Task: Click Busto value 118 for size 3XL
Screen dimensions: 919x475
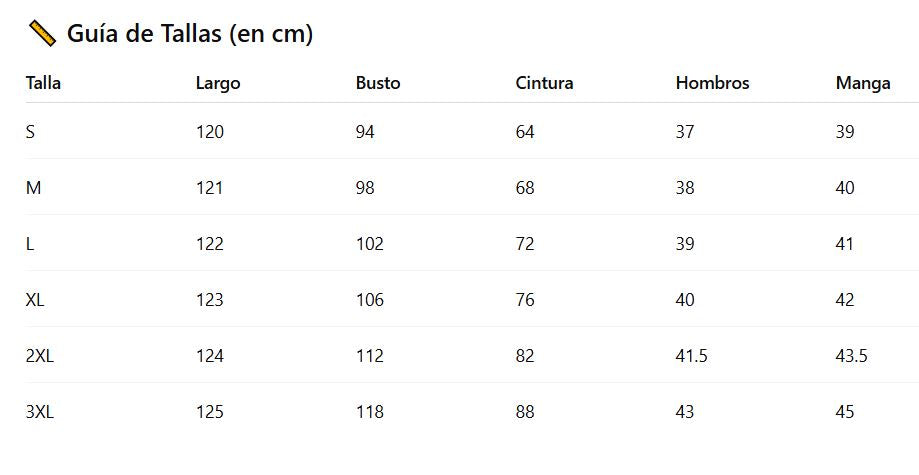Action: pos(370,411)
